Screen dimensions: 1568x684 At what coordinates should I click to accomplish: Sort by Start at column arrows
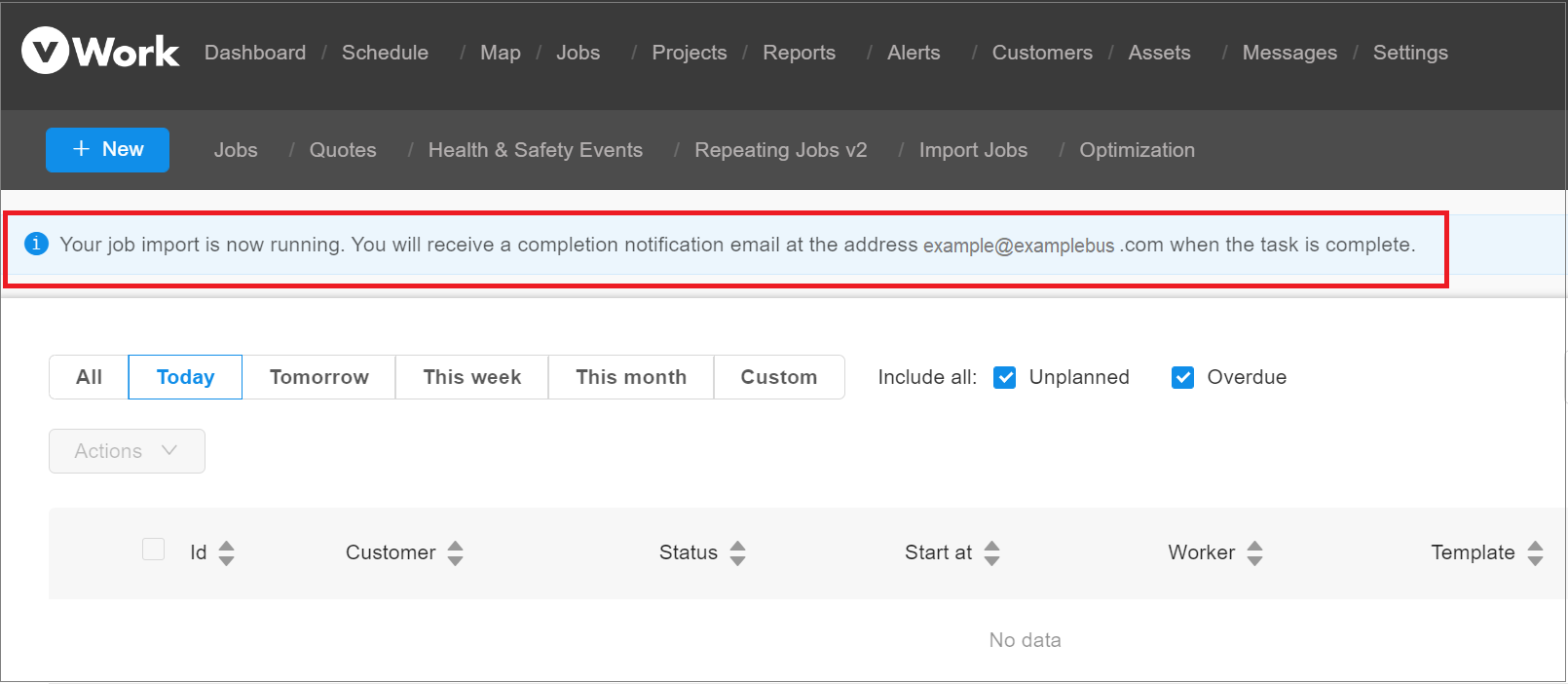coord(992,552)
